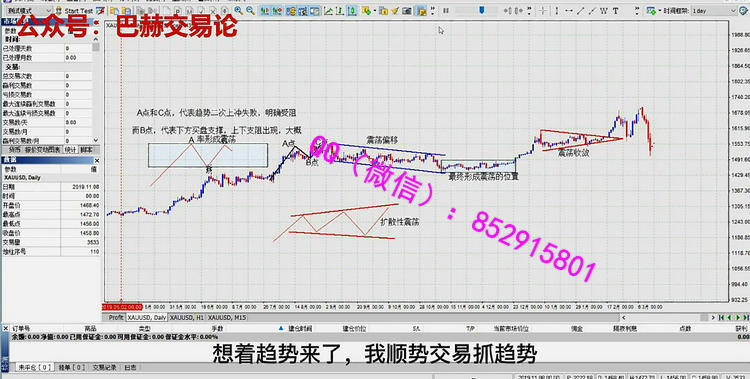Pause the test playback
Viewport: 750px width, 379px height.
tap(446, 11)
